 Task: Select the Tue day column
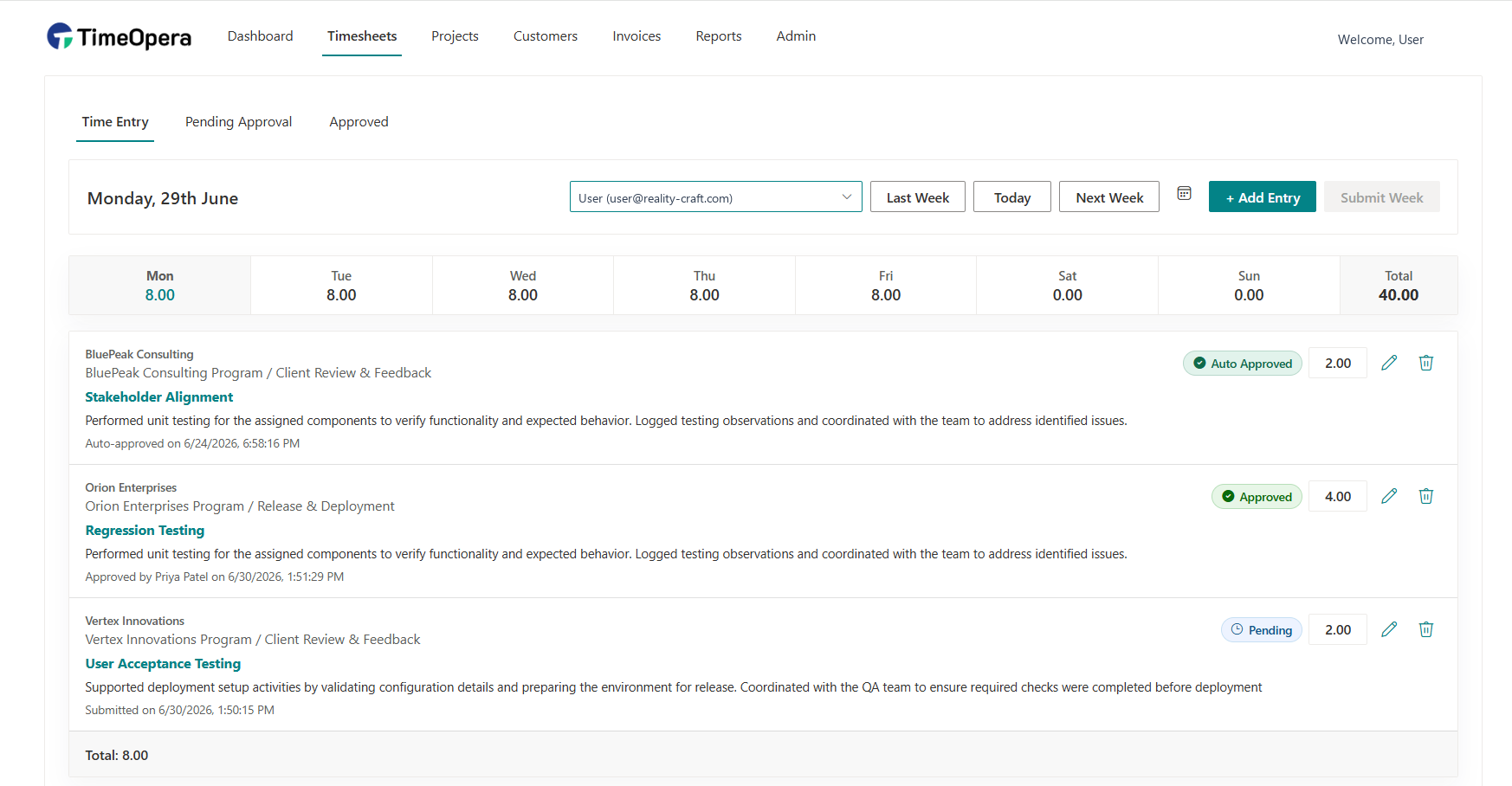341,286
